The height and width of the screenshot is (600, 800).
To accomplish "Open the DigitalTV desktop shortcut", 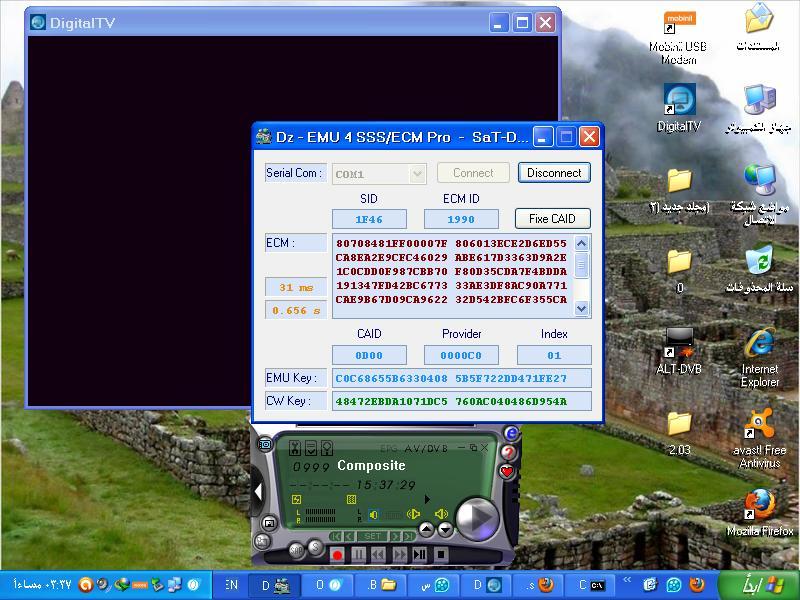I will [x=679, y=108].
